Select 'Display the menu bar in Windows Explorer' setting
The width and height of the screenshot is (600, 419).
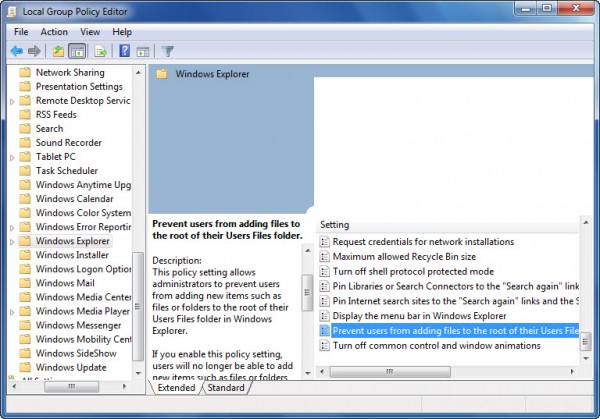[x=419, y=316]
